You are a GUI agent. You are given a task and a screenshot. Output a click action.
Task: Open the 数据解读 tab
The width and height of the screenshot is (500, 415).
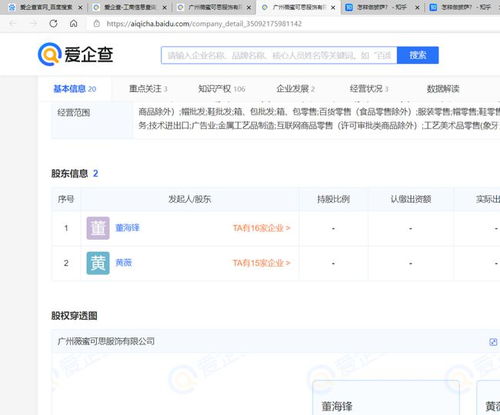click(443, 89)
